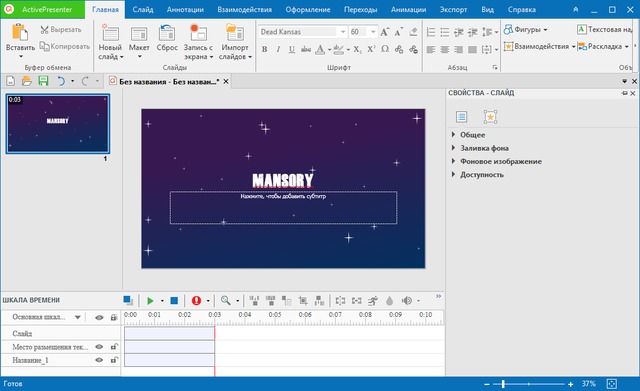Close the Без названия document tab
The image size is (640, 391).
(x=226, y=82)
